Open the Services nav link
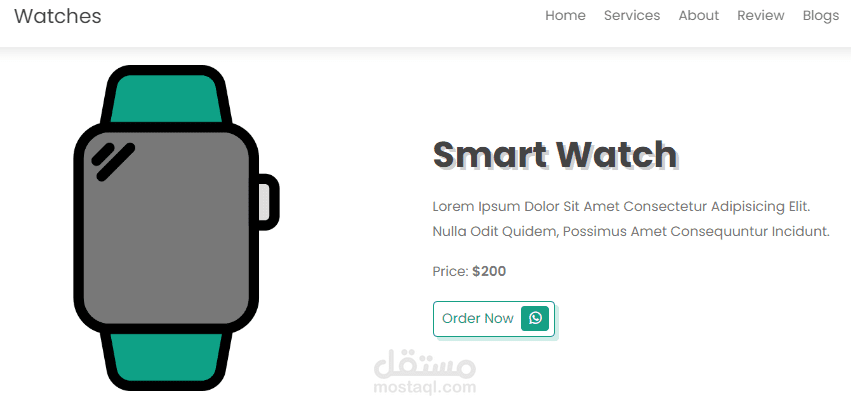851x404 pixels. pyautogui.click(x=632, y=16)
